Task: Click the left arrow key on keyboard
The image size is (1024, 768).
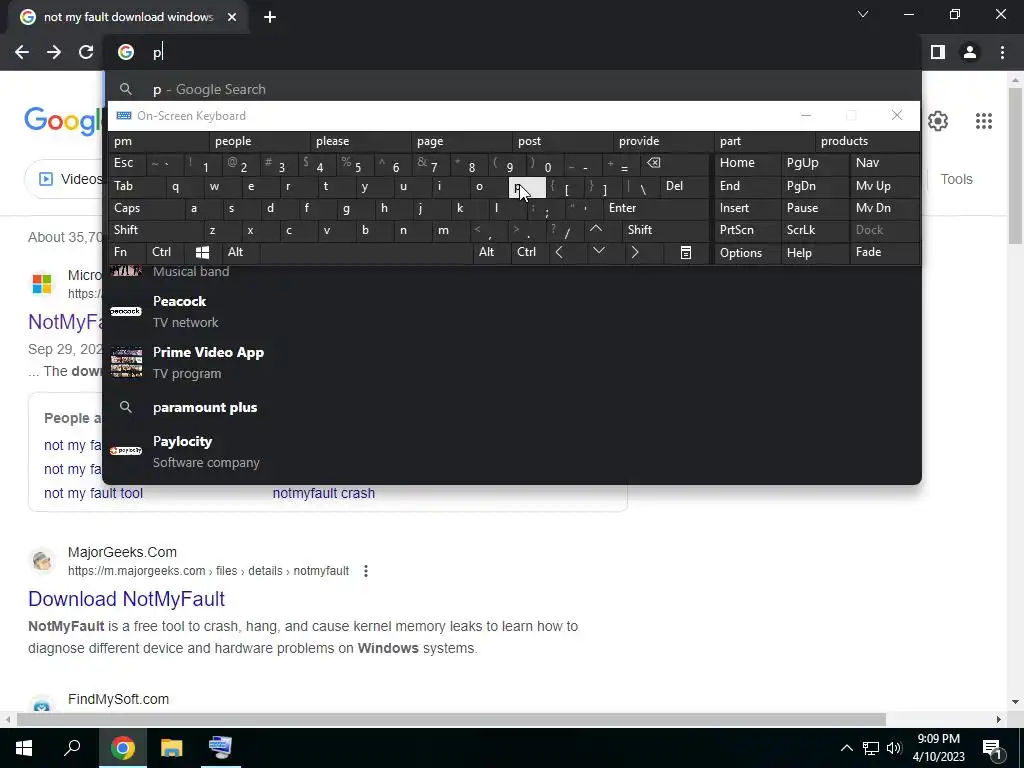Action: [x=559, y=252]
